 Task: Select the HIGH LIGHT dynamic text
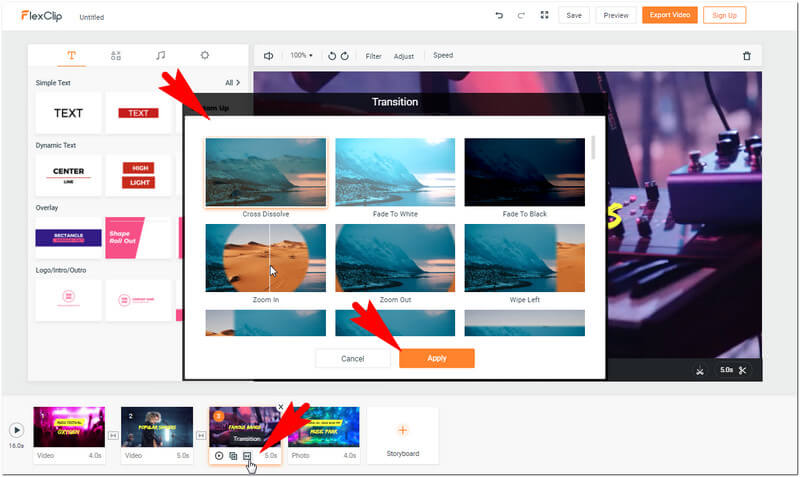pos(138,175)
